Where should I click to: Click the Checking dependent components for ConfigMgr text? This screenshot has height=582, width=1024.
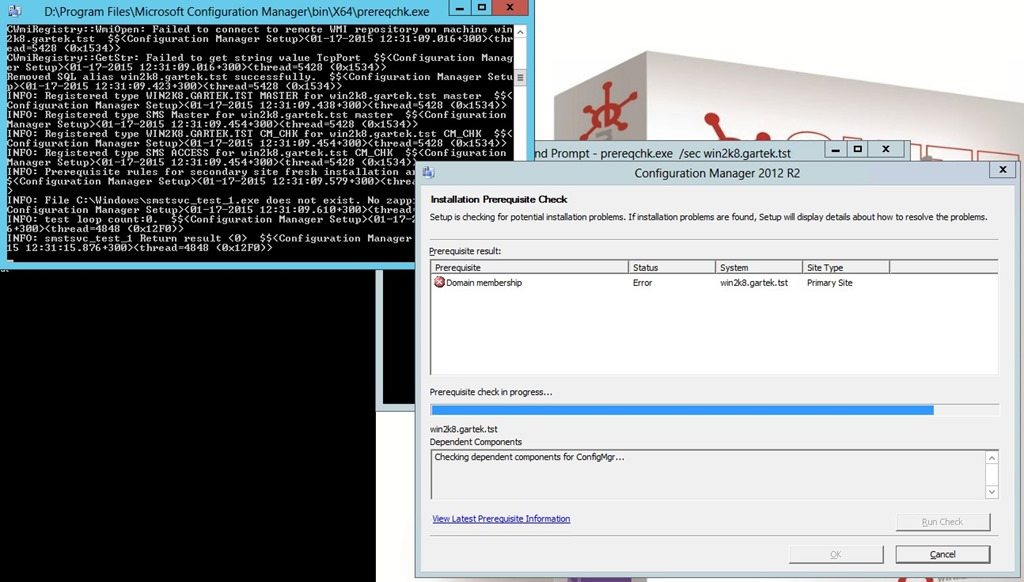(529, 457)
